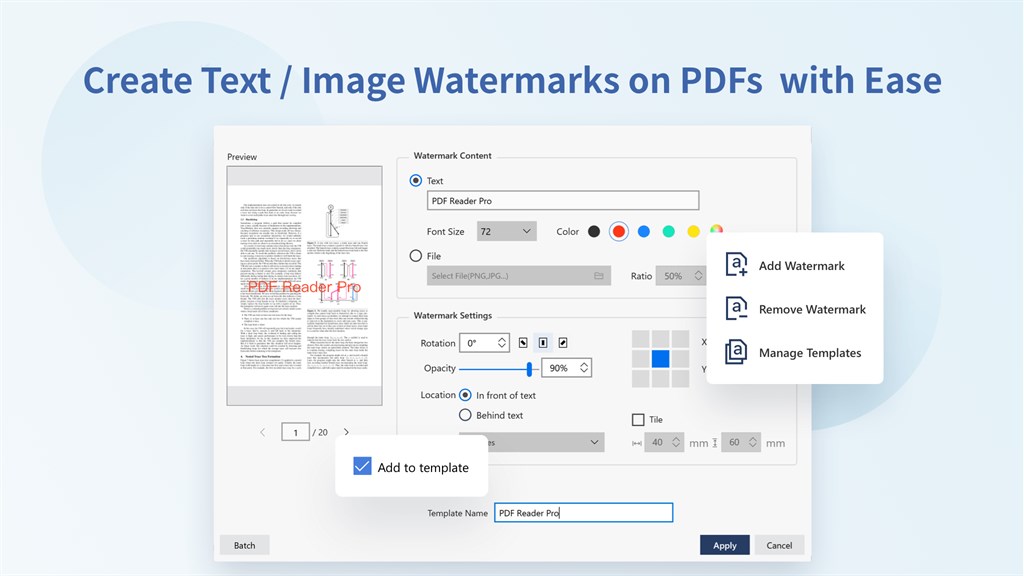Pick the blue color swatch
The image size is (1024, 576).
[x=644, y=231]
